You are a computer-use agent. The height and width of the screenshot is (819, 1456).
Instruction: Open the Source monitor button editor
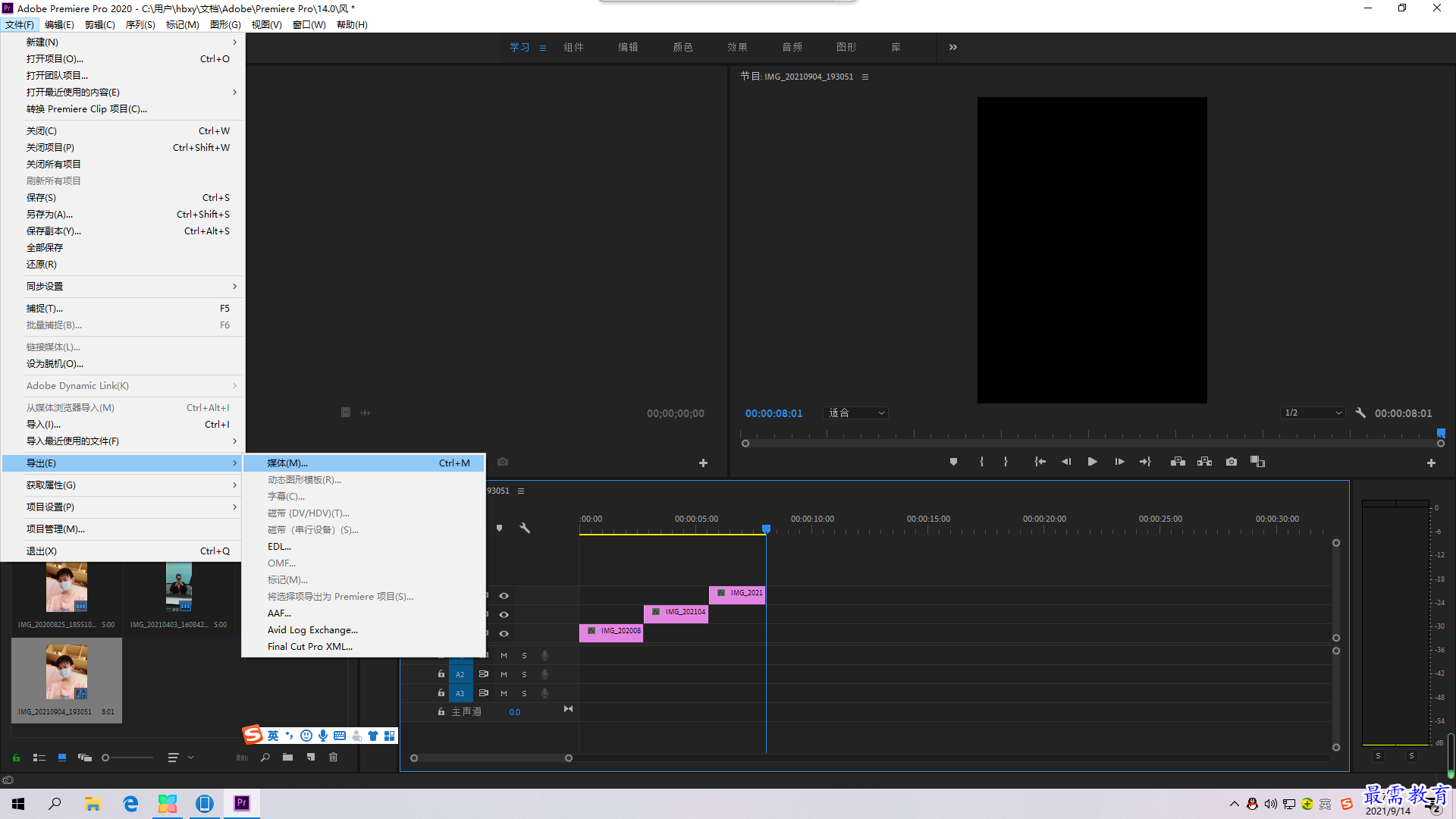click(x=703, y=463)
